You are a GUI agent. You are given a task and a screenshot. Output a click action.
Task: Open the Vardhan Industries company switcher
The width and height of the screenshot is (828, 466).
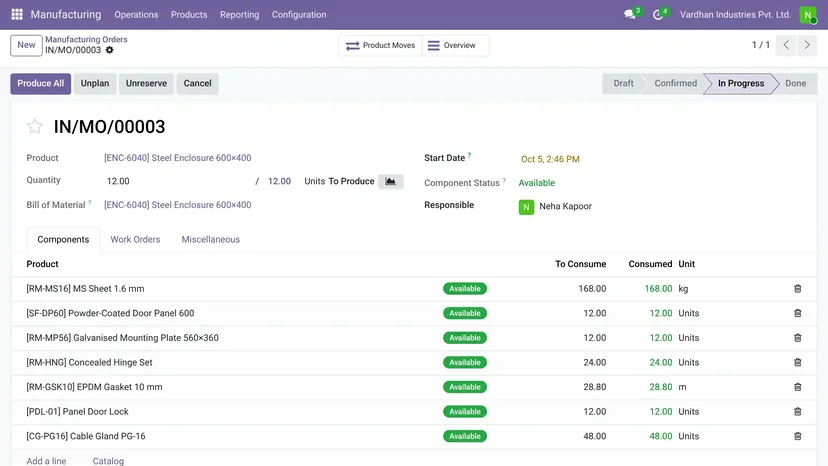coord(735,15)
